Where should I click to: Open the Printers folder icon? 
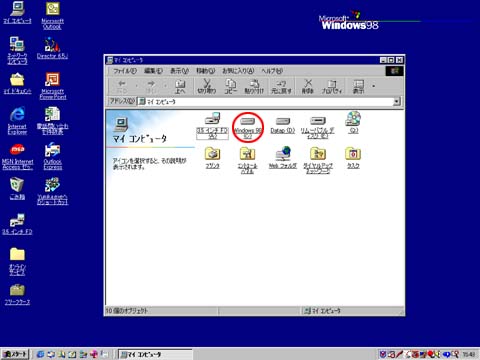(212, 154)
